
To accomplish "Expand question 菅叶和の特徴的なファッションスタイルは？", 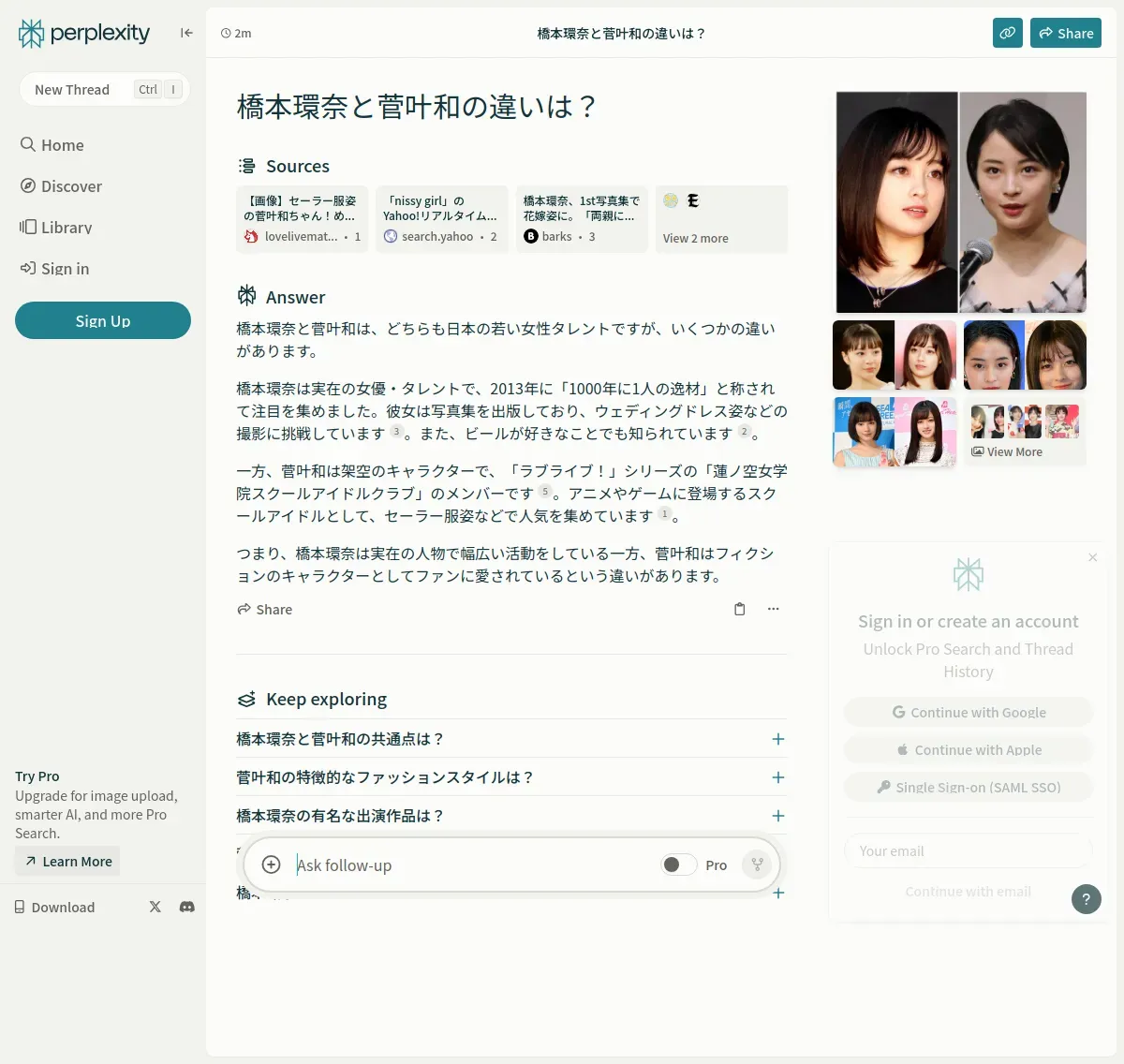I will (511, 777).
